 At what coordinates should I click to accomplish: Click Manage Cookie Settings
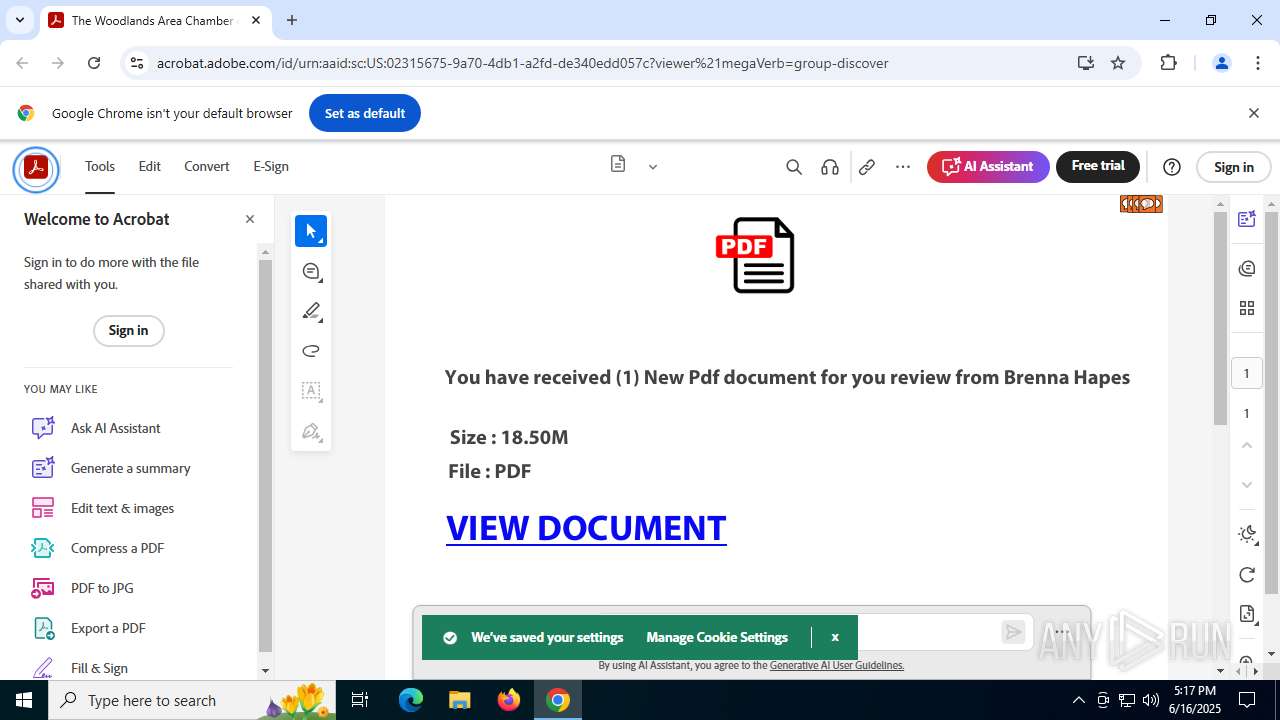(x=717, y=637)
